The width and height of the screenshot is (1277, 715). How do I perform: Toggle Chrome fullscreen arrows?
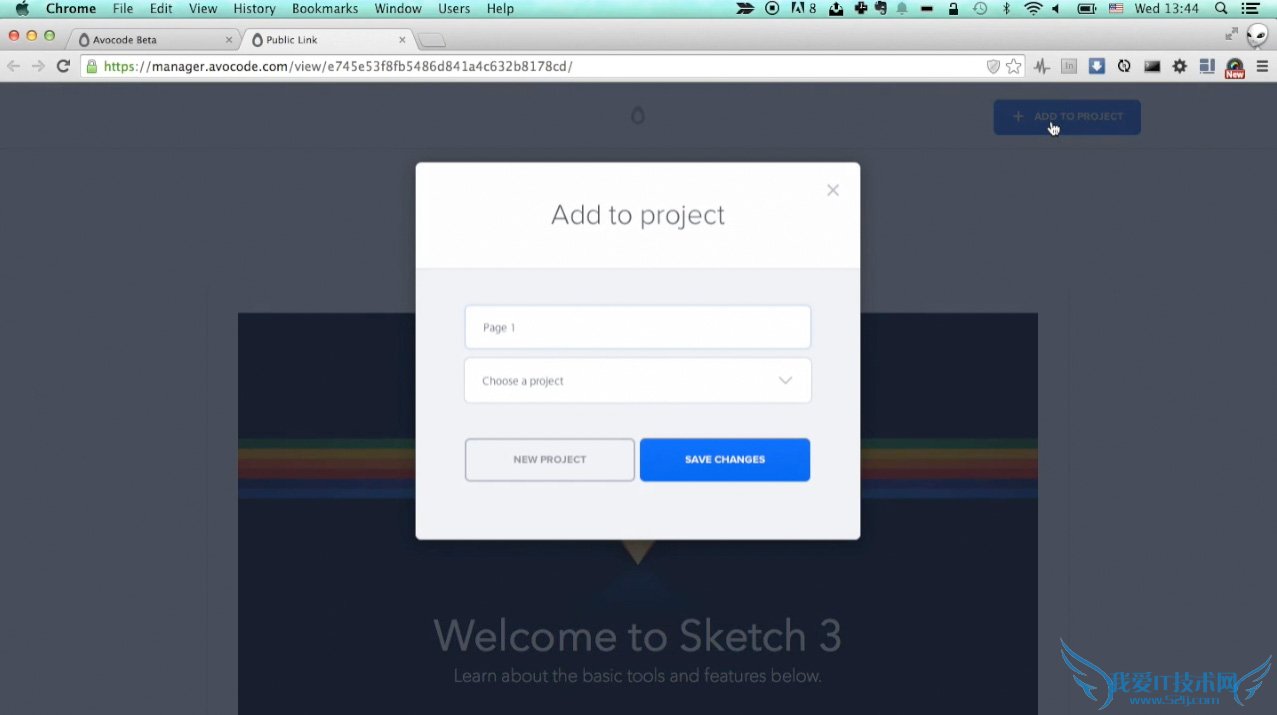(x=1231, y=34)
